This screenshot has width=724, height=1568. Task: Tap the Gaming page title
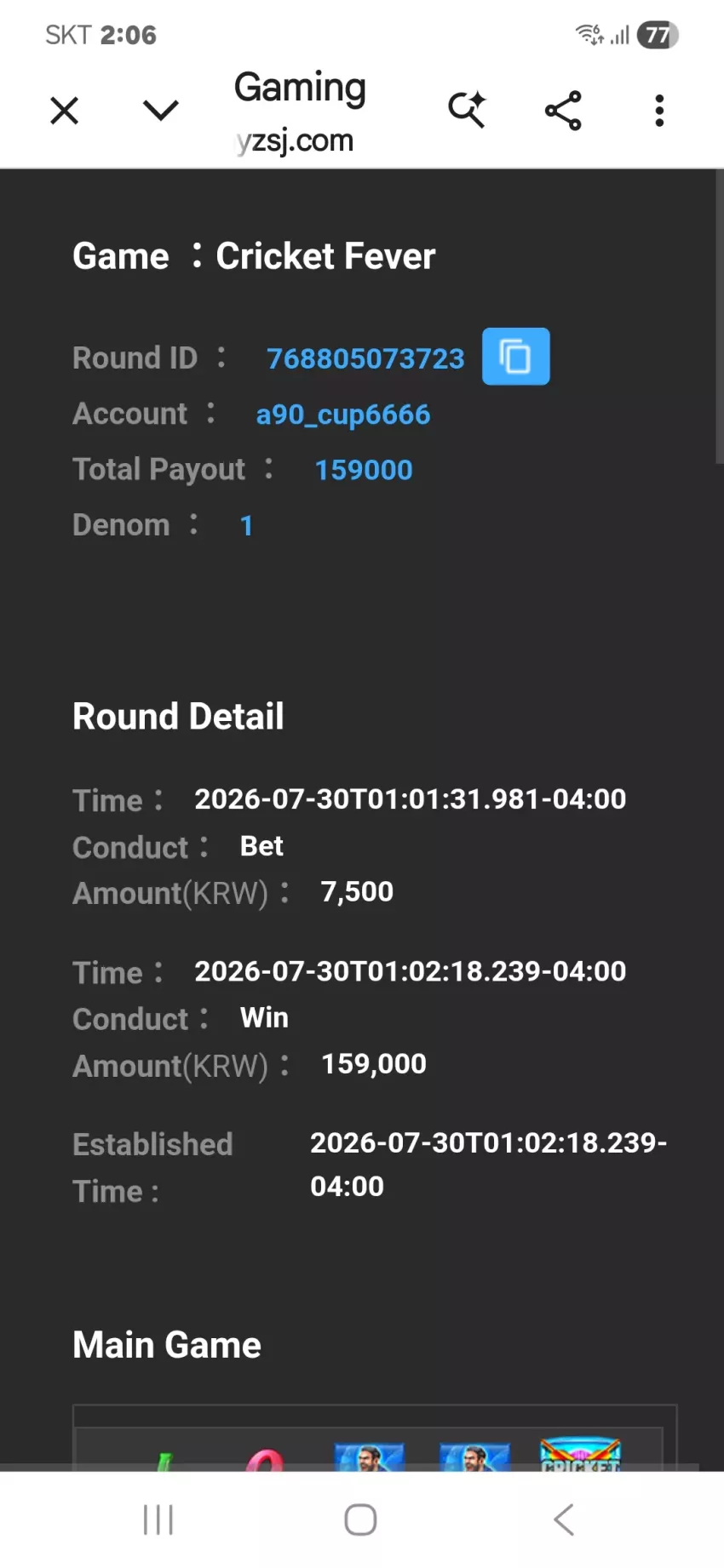pyautogui.click(x=300, y=88)
